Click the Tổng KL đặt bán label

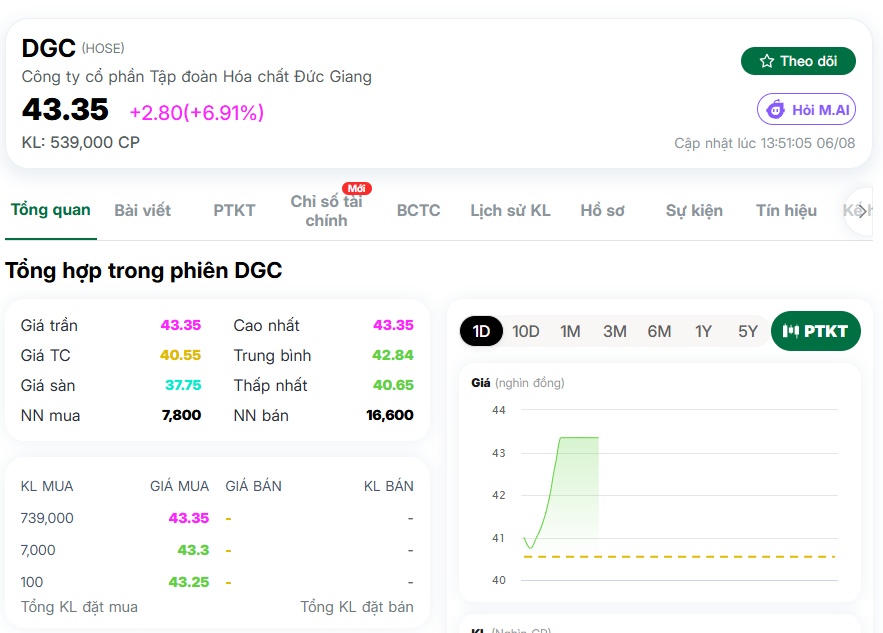[357, 607]
